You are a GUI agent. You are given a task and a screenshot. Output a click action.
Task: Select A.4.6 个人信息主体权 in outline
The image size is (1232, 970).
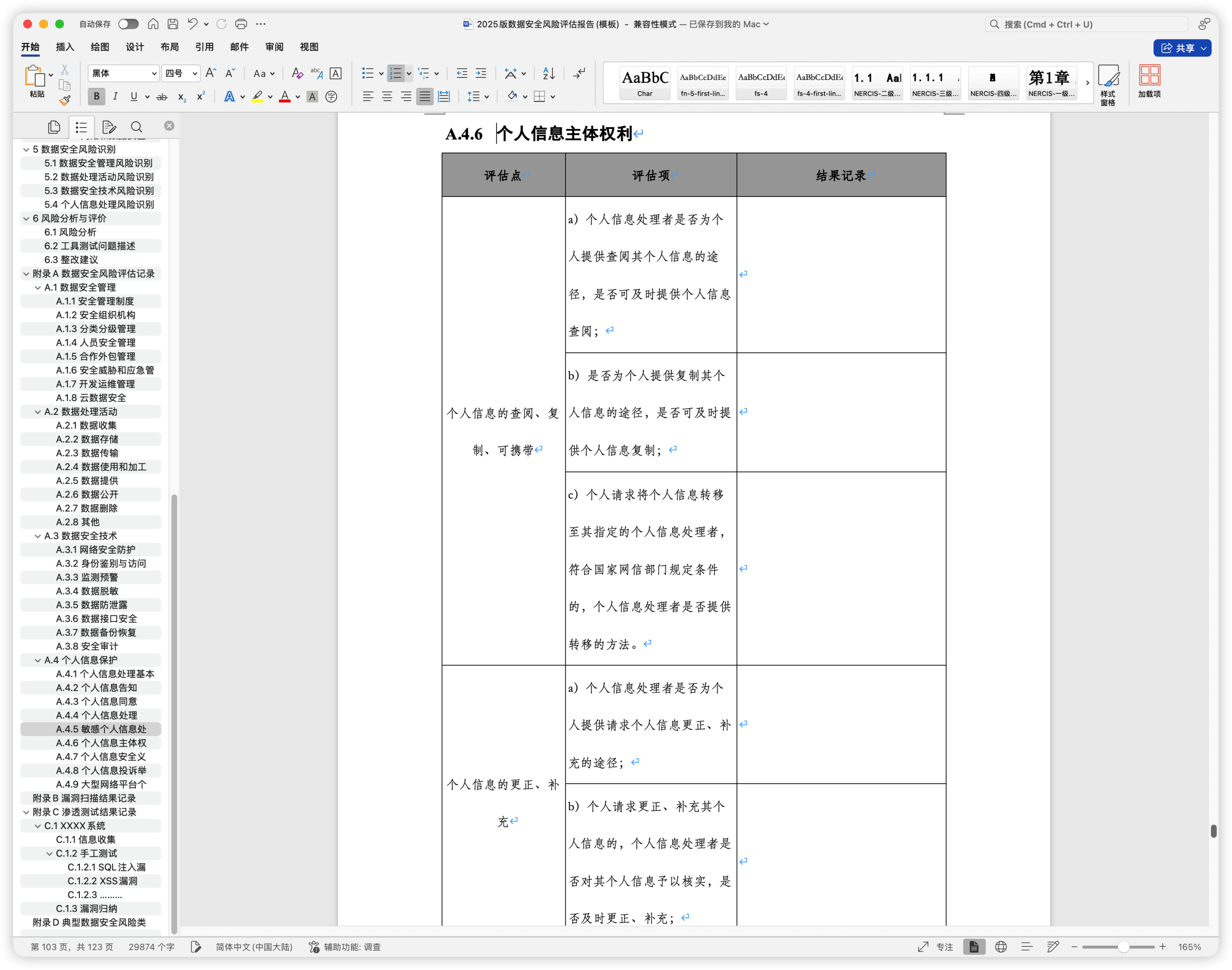click(x=101, y=743)
